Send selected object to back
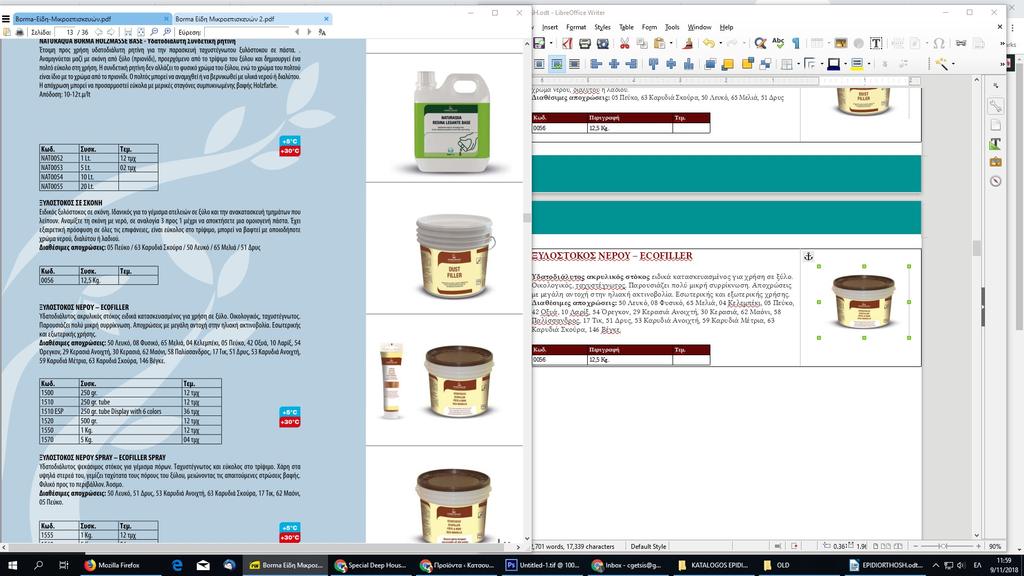 point(765,63)
